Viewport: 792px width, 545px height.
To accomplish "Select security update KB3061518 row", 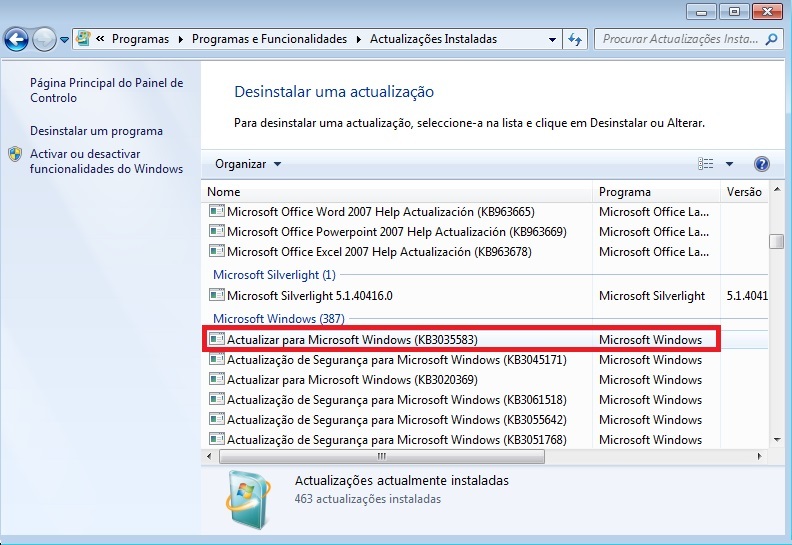I will point(485,400).
